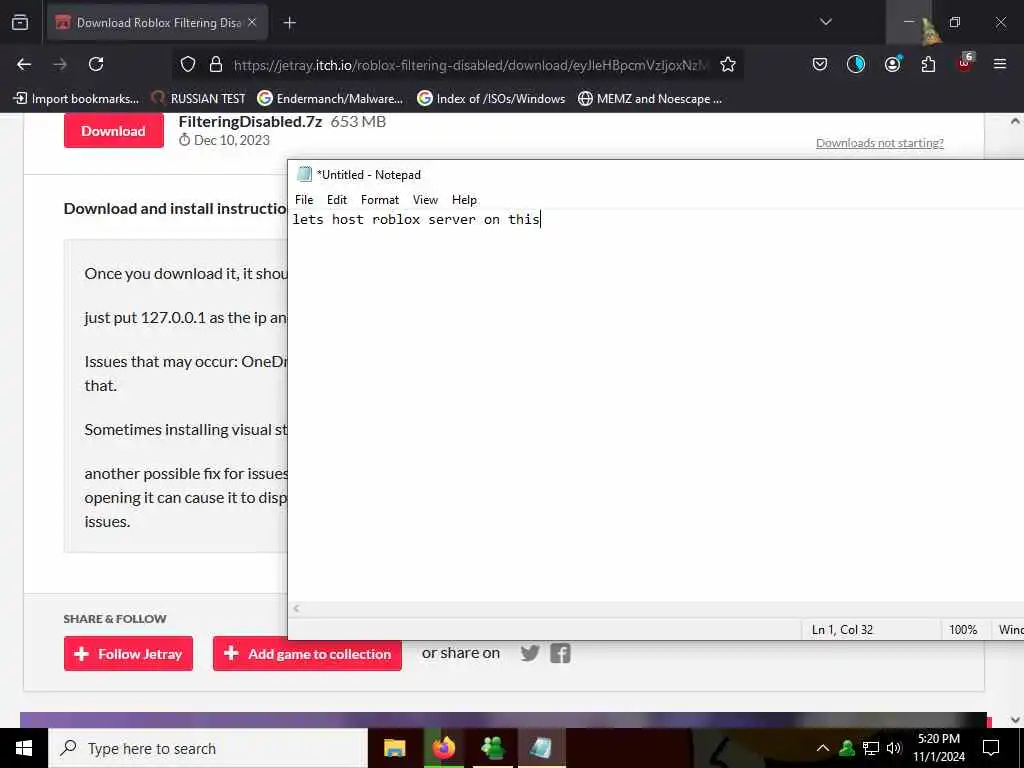The height and width of the screenshot is (768, 1024).
Task: Open Pocket save icon
Action: 820,64
